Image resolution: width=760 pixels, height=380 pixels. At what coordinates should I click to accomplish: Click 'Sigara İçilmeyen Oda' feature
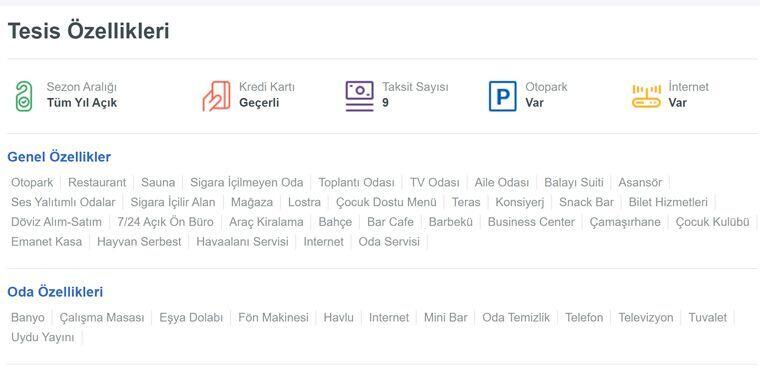pyautogui.click(x=247, y=183)
